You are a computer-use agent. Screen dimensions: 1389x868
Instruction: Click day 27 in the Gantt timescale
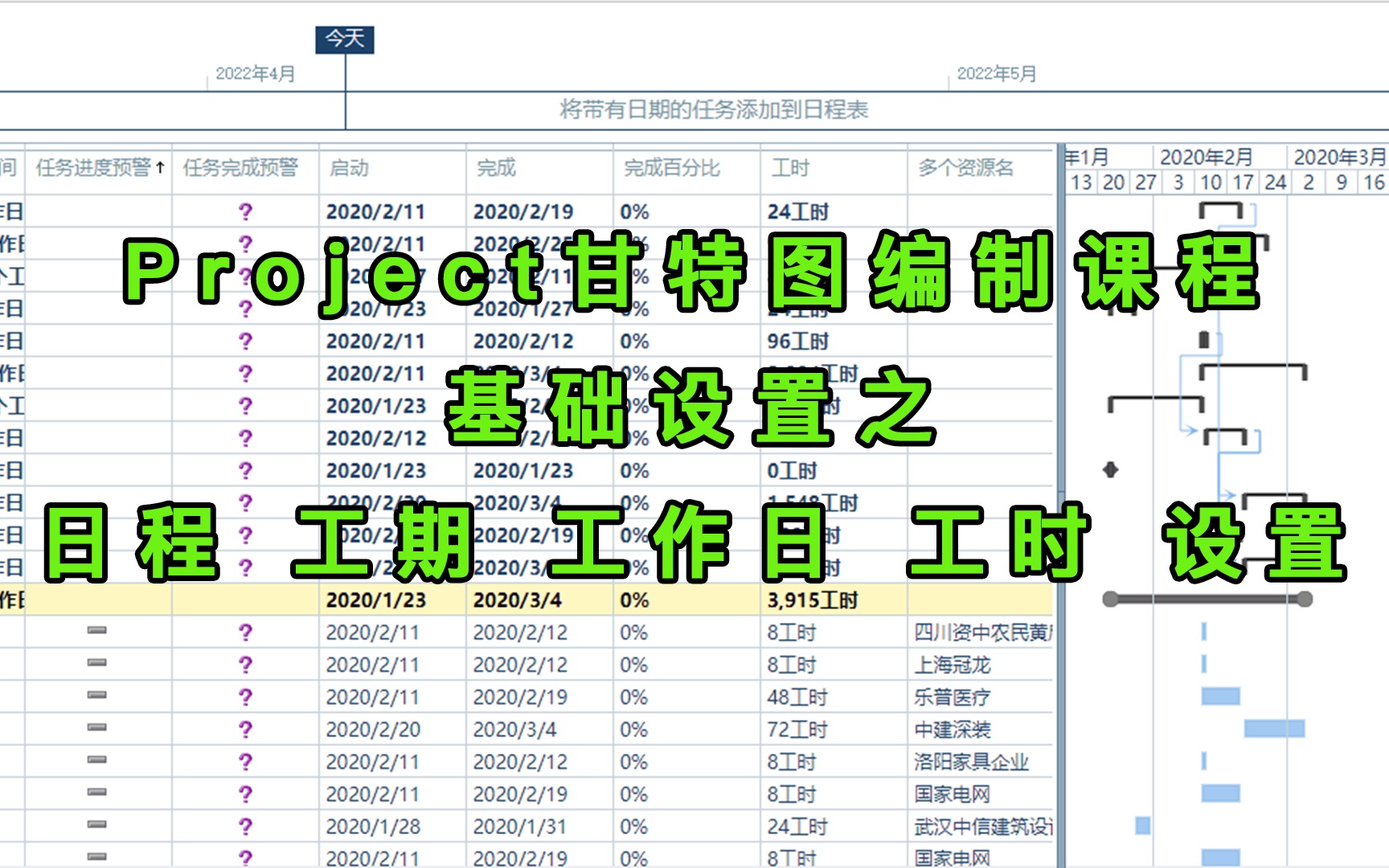click(x=1145, y=182)
